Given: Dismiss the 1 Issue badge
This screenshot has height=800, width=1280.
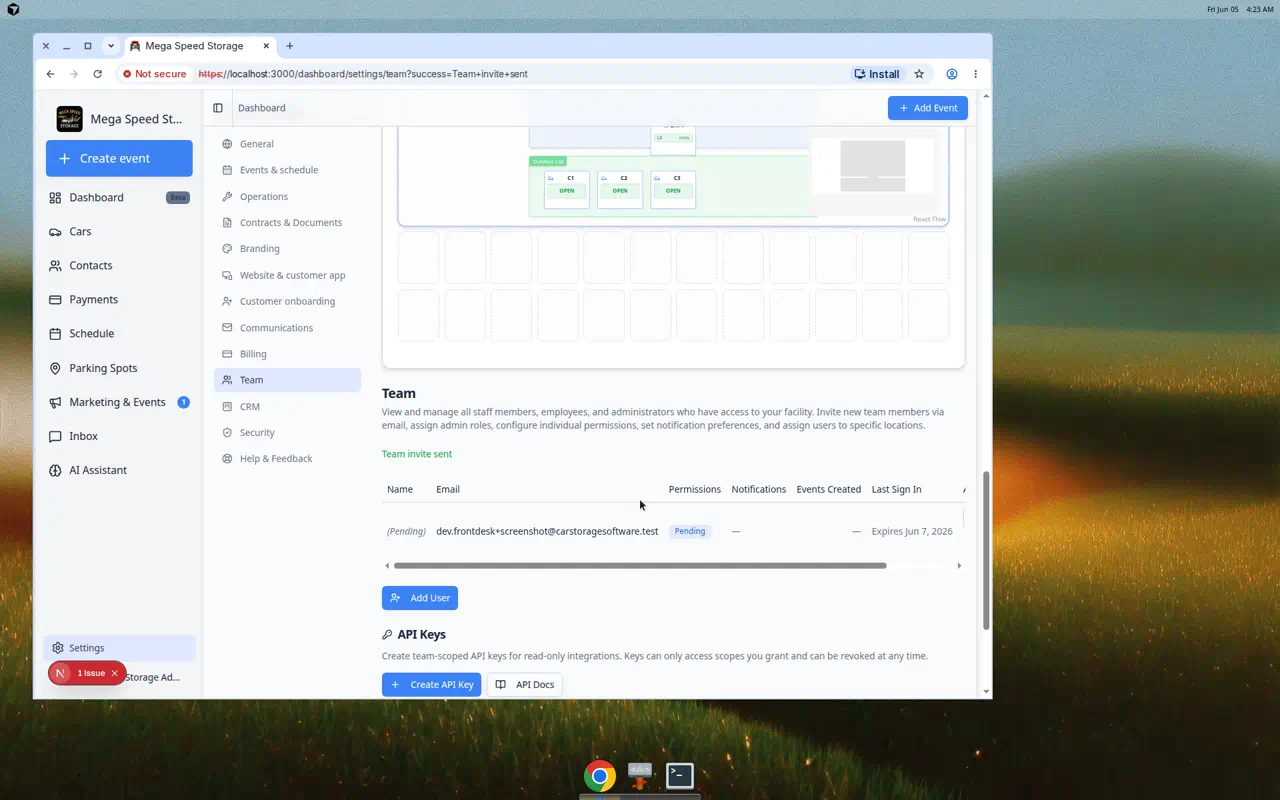Looking at the screenshot, I should coord(115,674).
